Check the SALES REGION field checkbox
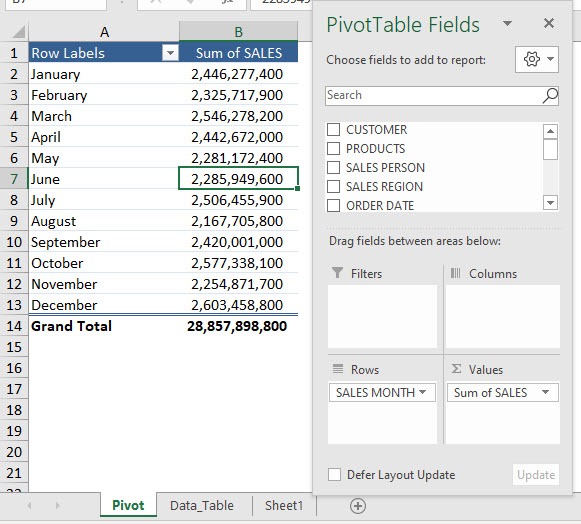Viewport: 581px width, 524px height. [x=333, y=186]
